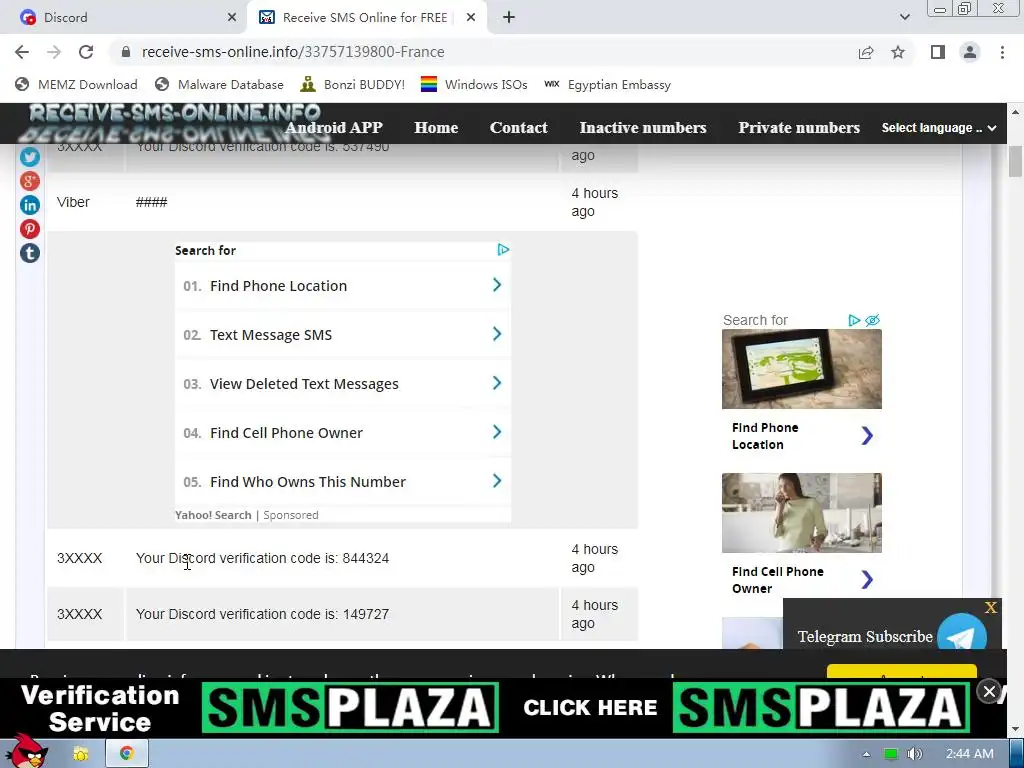Open Windows ISOs bookmark
The image size is (1024, 768).
474,85
